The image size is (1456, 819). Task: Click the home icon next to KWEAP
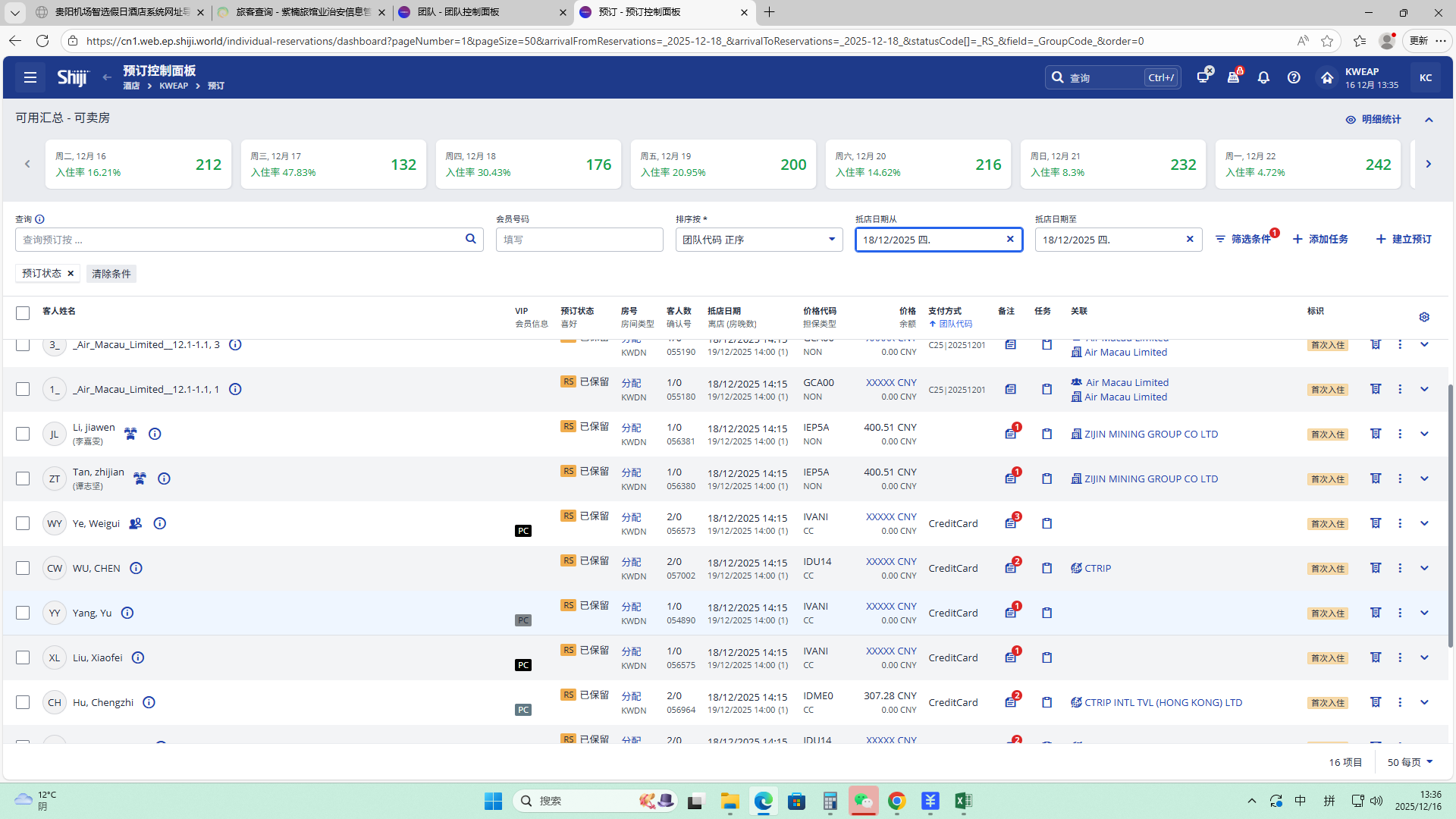[x=1326, y=77]
